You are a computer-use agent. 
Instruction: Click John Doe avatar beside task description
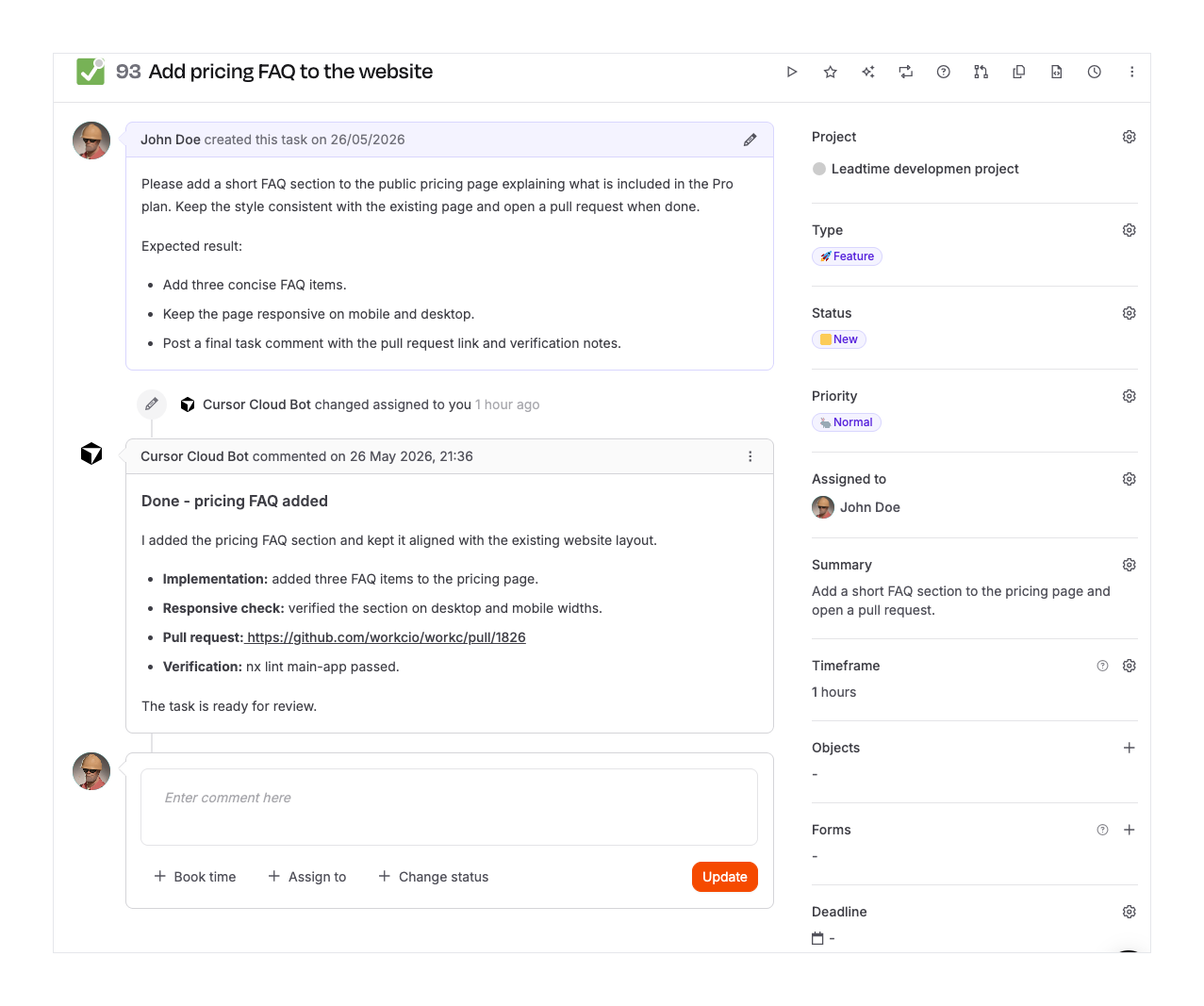click(91, 140)
